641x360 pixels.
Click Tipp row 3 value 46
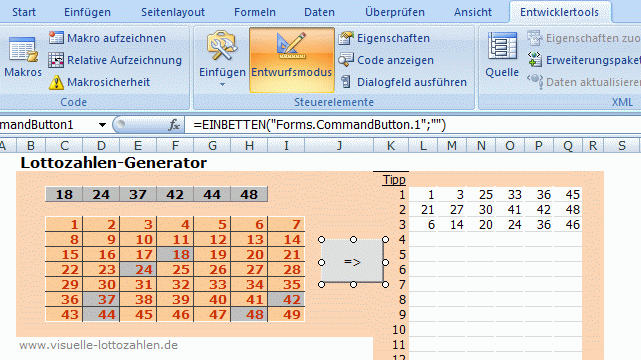(568, 225)
